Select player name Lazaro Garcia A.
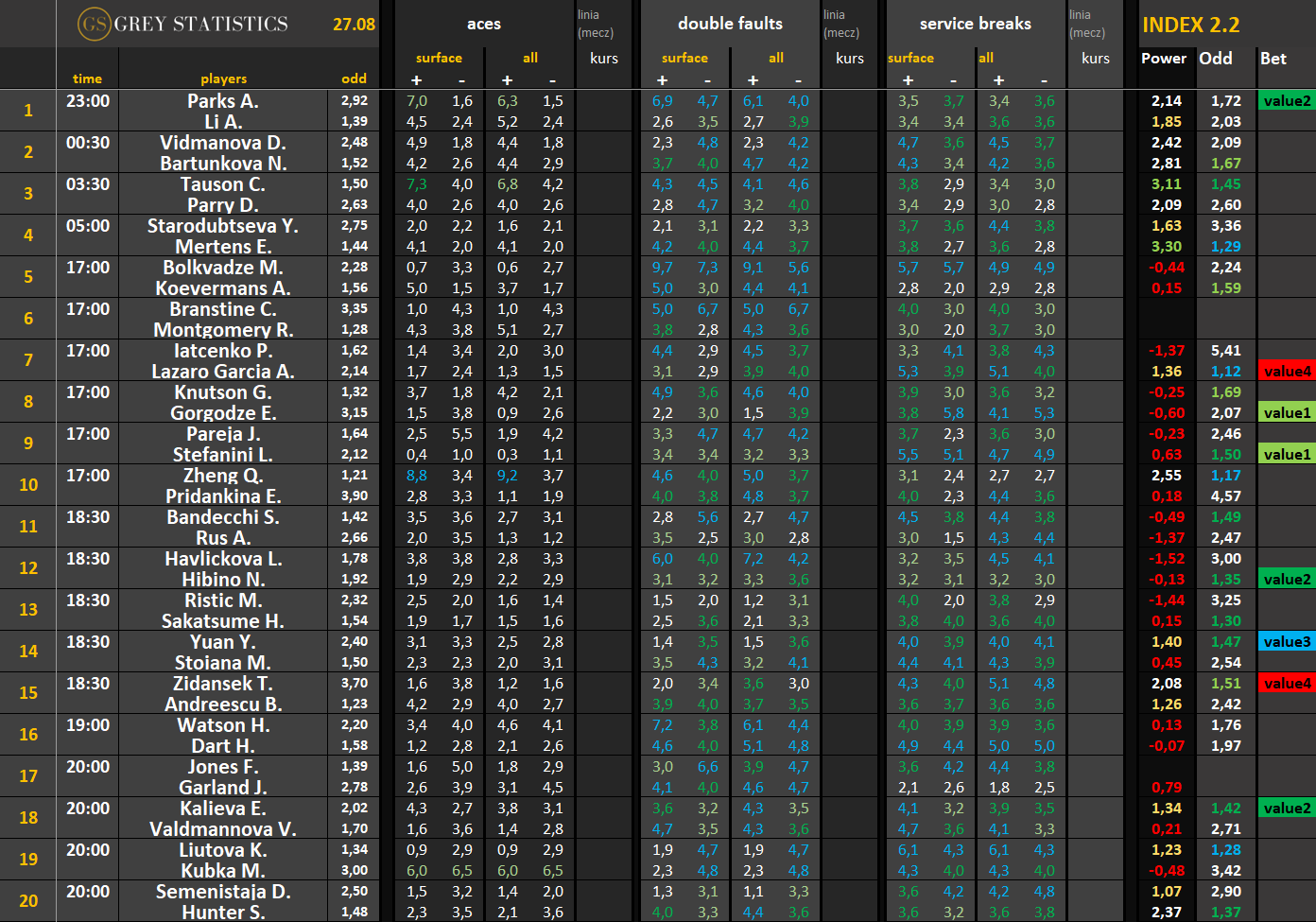Screen dimensions: 1316x922 pos(223,372)
